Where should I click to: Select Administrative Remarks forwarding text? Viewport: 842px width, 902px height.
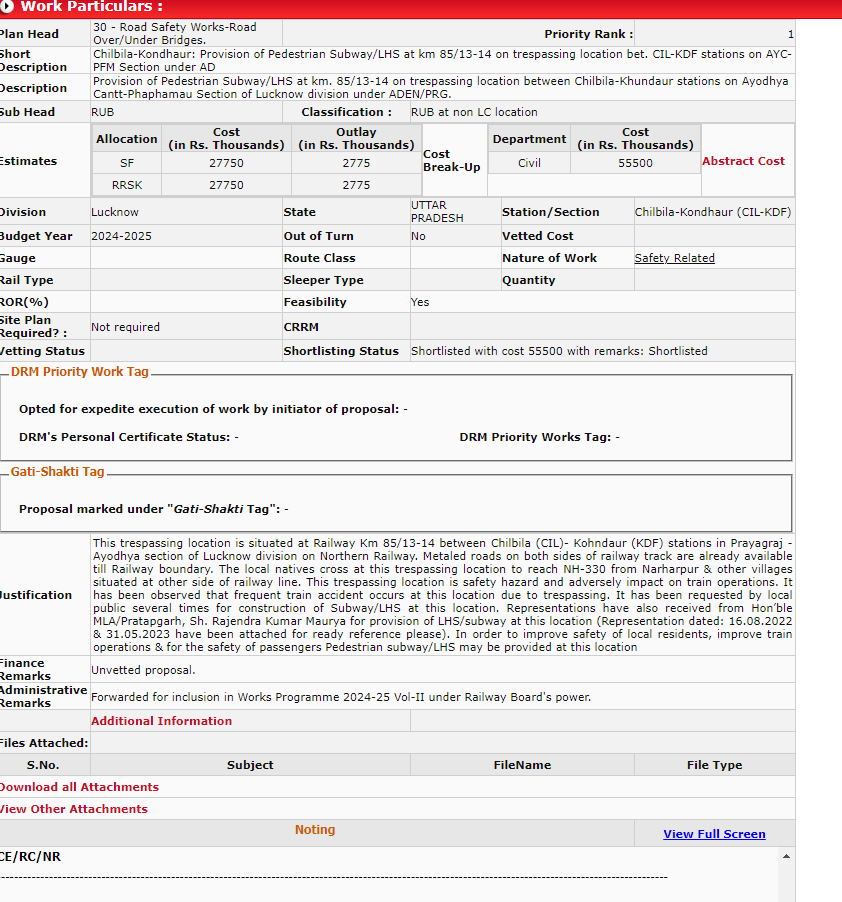coord(341,697)
